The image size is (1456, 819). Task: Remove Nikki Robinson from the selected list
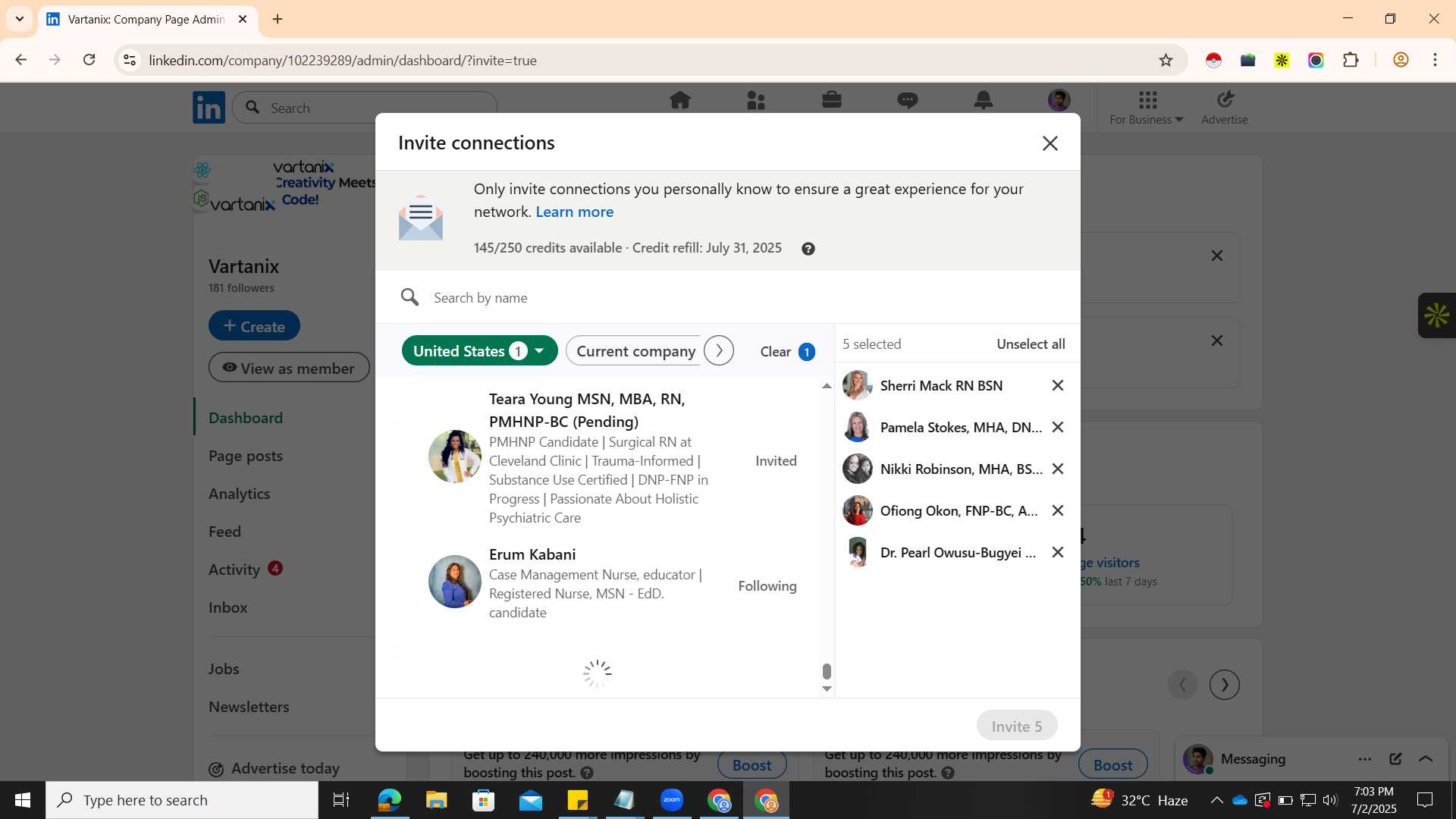(1058, 469)
